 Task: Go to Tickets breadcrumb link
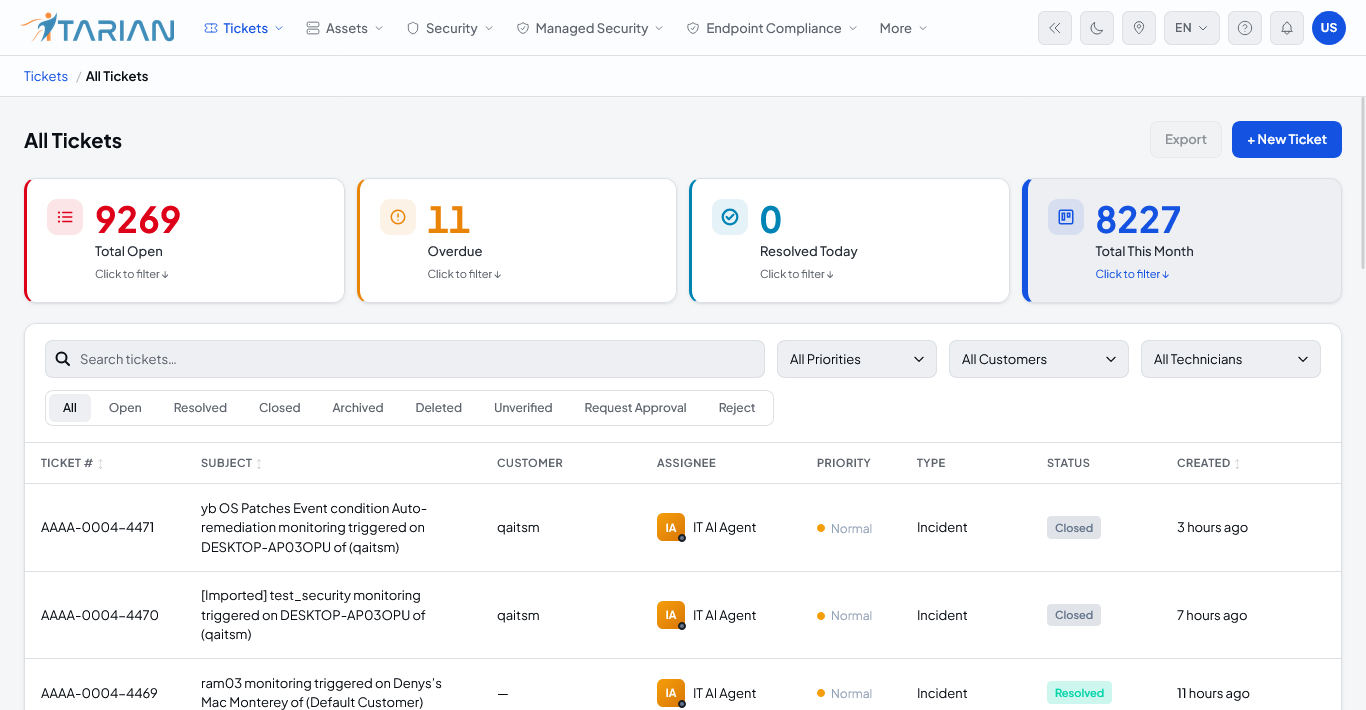[x=46, y=76]
